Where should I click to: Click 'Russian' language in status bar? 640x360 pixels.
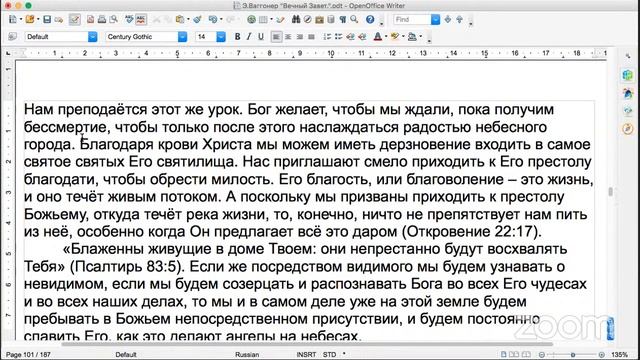[247, 354]
